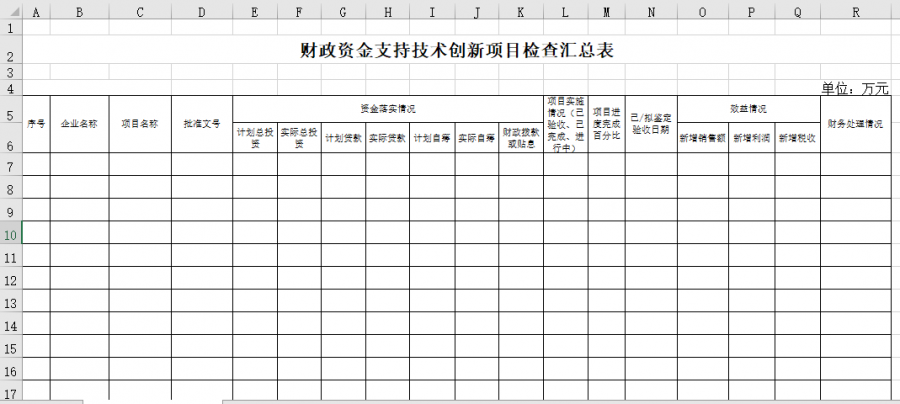The height and width of the screenshot is (404, 900).
Task: Select the 财务处理情况 header cell
Action: coord(856,124)
